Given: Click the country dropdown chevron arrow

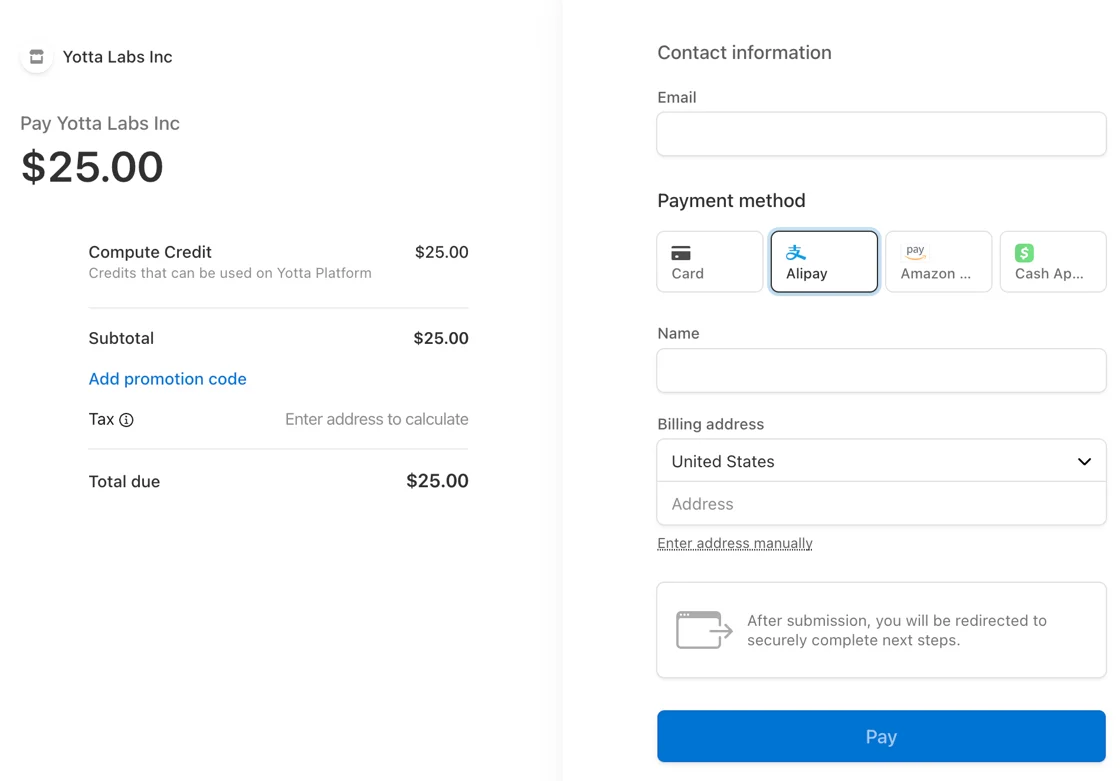Looking at the screenshot, I should pyautogui.click(x=1084, y=462).
